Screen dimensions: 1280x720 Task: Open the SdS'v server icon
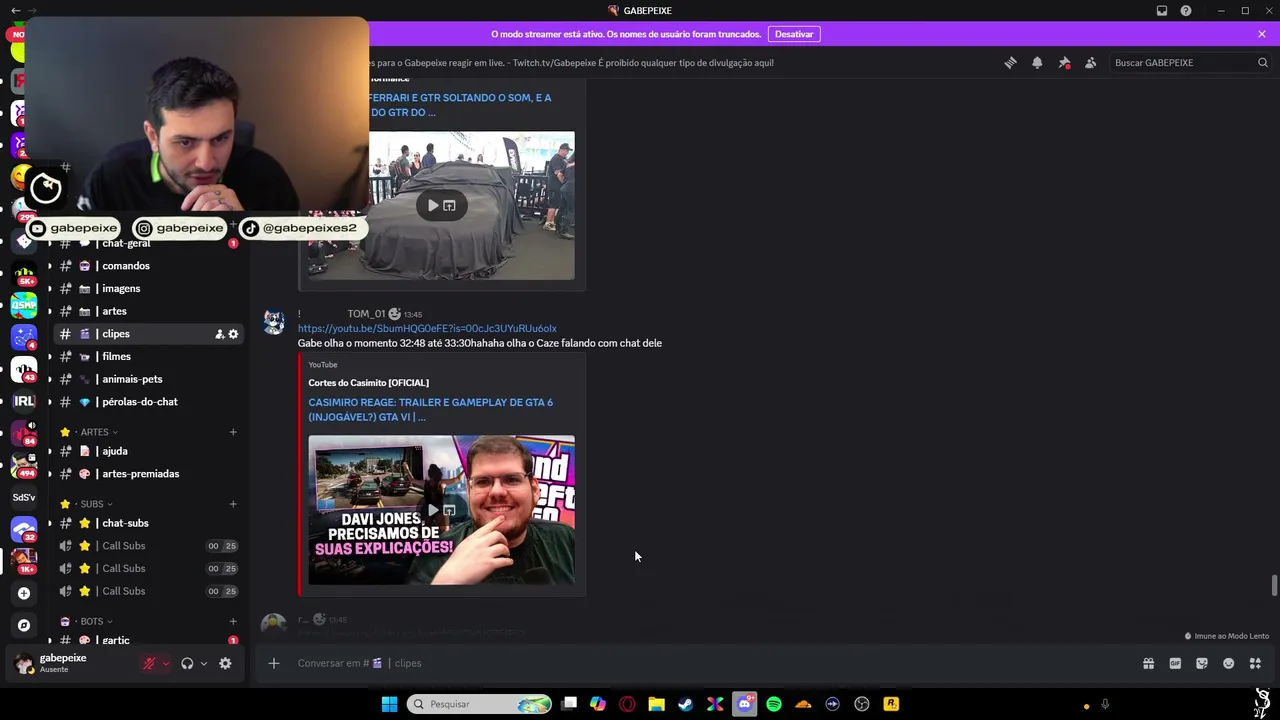tap(24, 497)
